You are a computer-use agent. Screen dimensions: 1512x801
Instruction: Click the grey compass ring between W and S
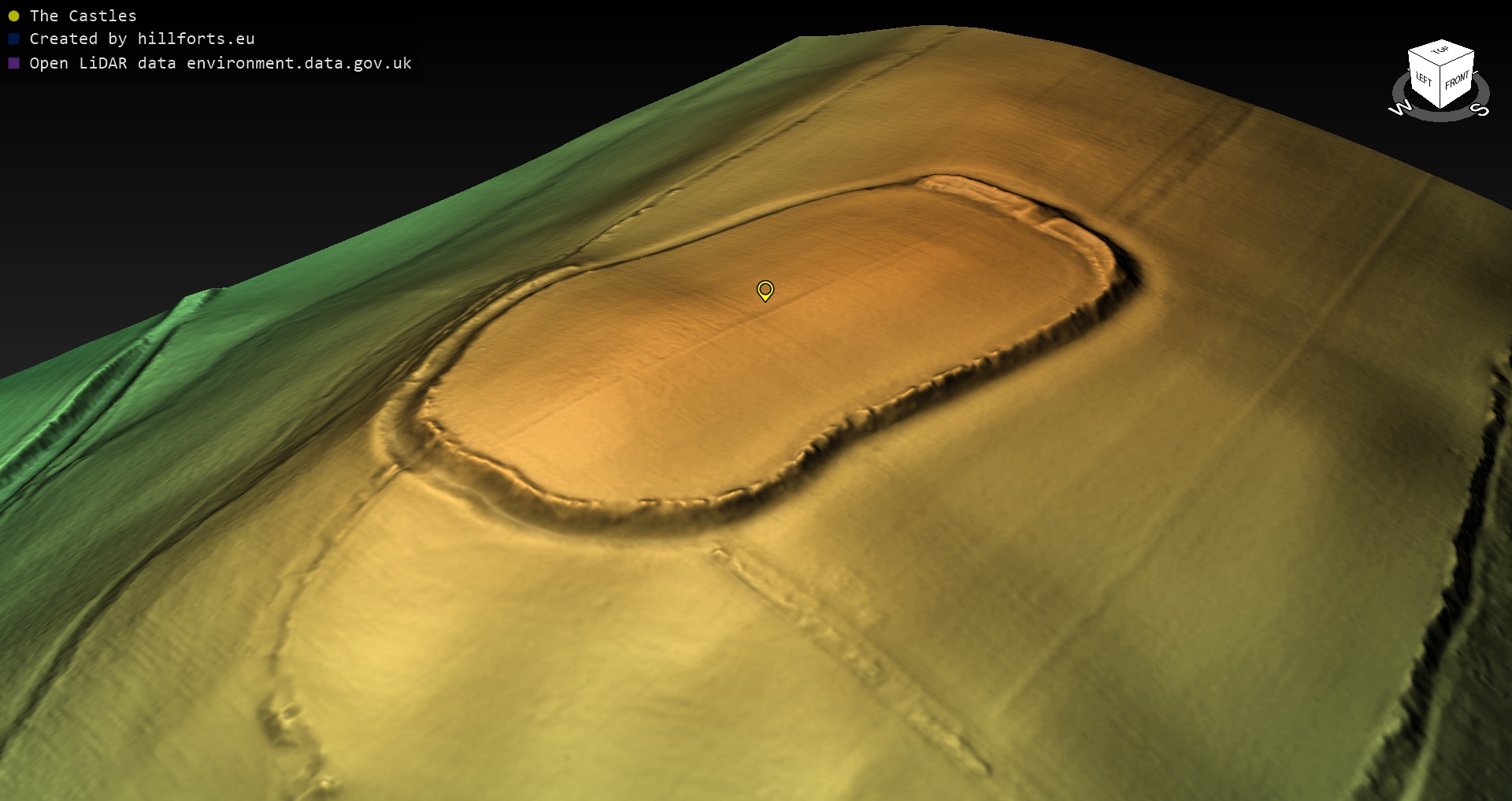(1441, 116)
